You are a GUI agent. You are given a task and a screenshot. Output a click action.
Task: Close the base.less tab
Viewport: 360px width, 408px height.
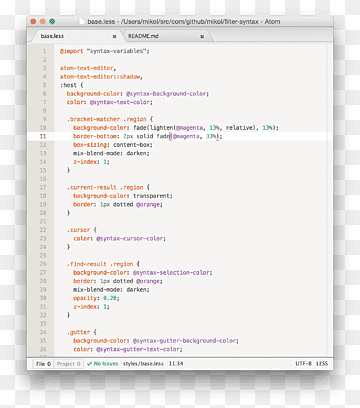[x=114, y=36]
